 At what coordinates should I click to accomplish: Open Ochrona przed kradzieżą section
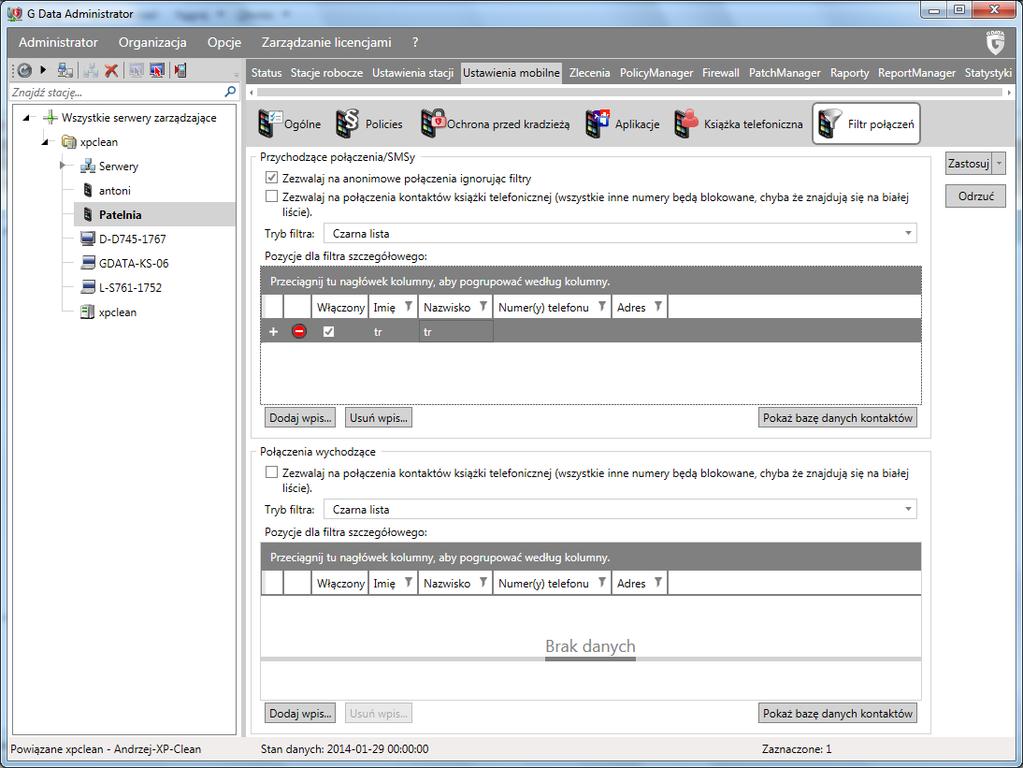click(495, 123)
